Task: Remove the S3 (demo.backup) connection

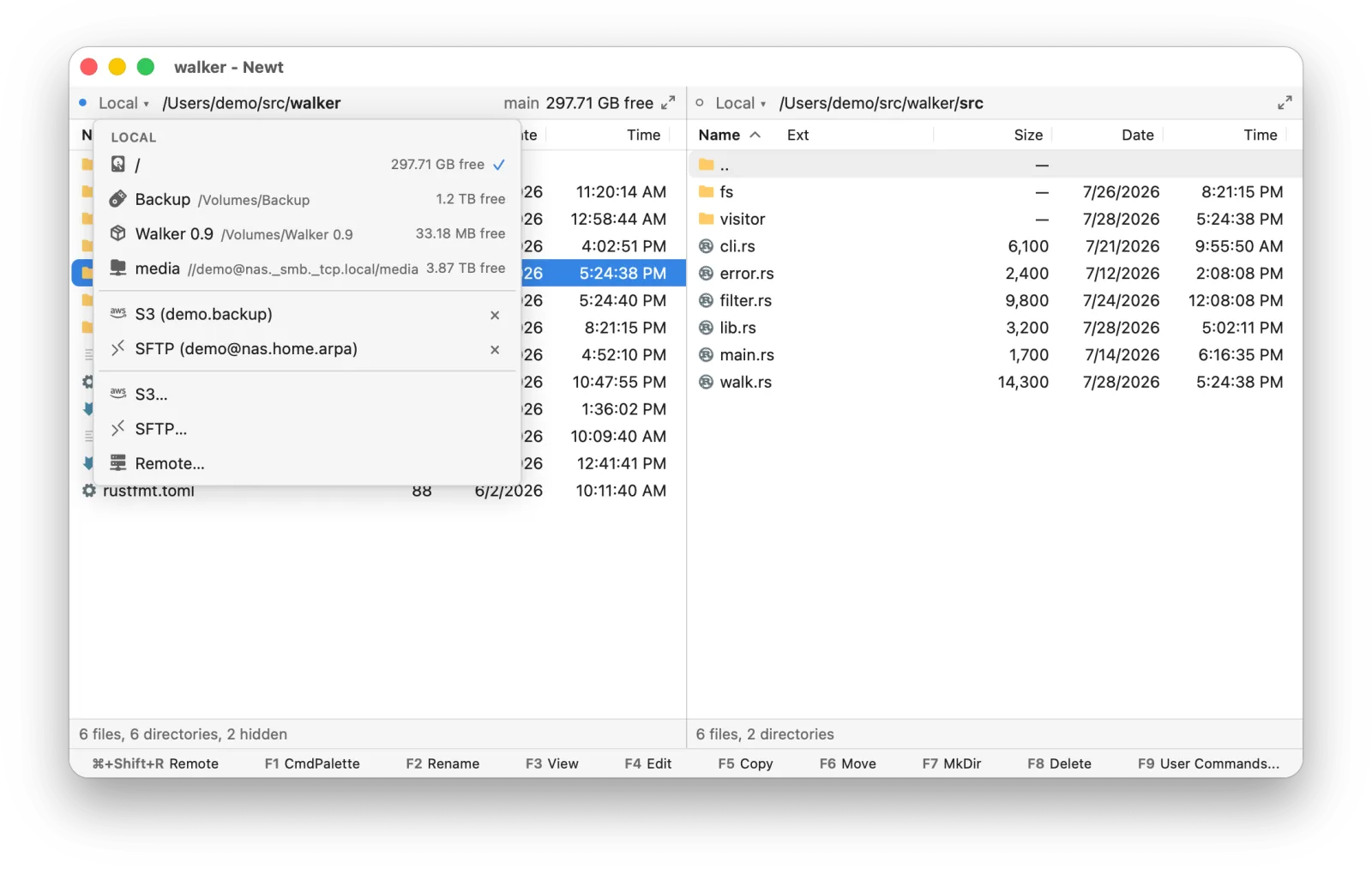Action: point(495,315)
